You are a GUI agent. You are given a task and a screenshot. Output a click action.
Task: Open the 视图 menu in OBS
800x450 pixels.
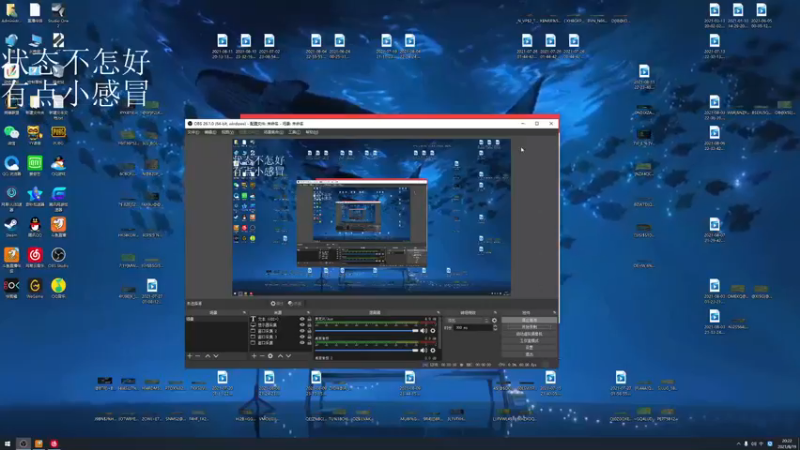pyautogui.click(x=228, y=132)
